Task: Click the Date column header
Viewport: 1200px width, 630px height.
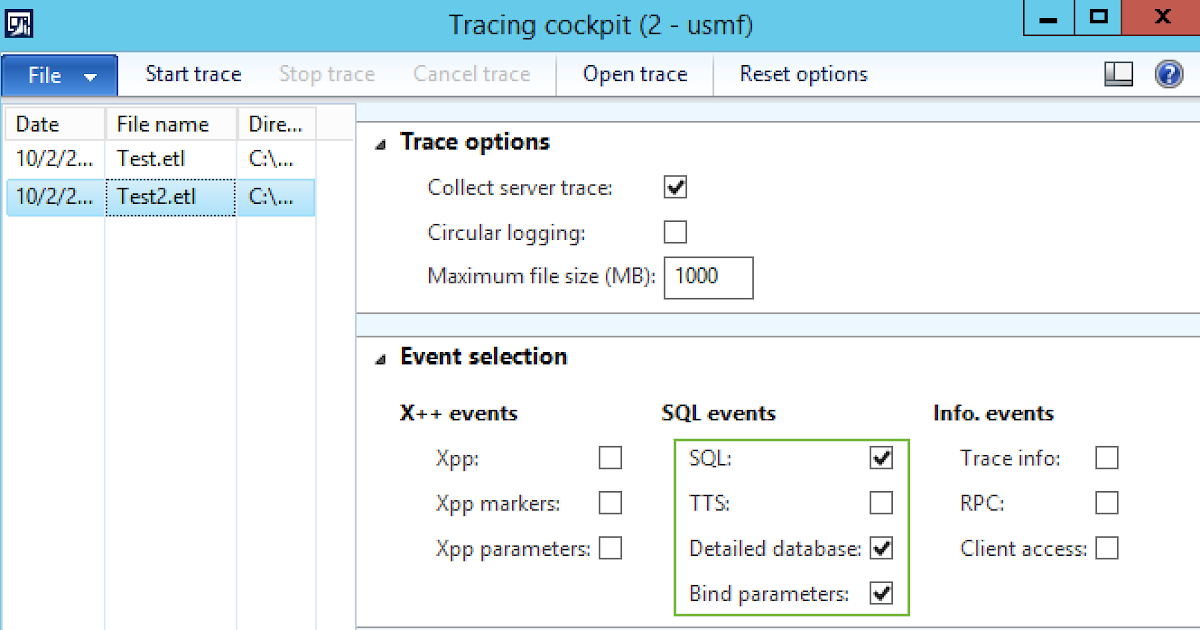Action: click(x=34, y=123)
